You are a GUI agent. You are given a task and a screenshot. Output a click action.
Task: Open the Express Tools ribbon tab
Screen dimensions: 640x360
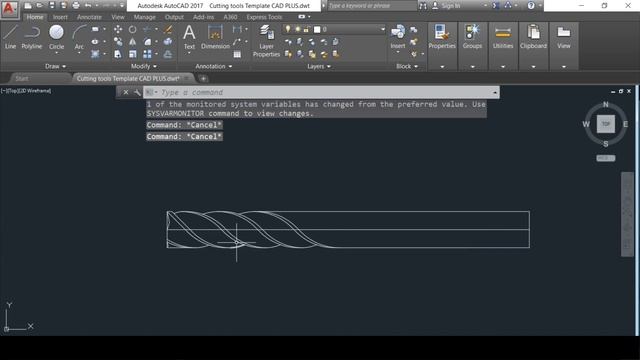[264, 17]
